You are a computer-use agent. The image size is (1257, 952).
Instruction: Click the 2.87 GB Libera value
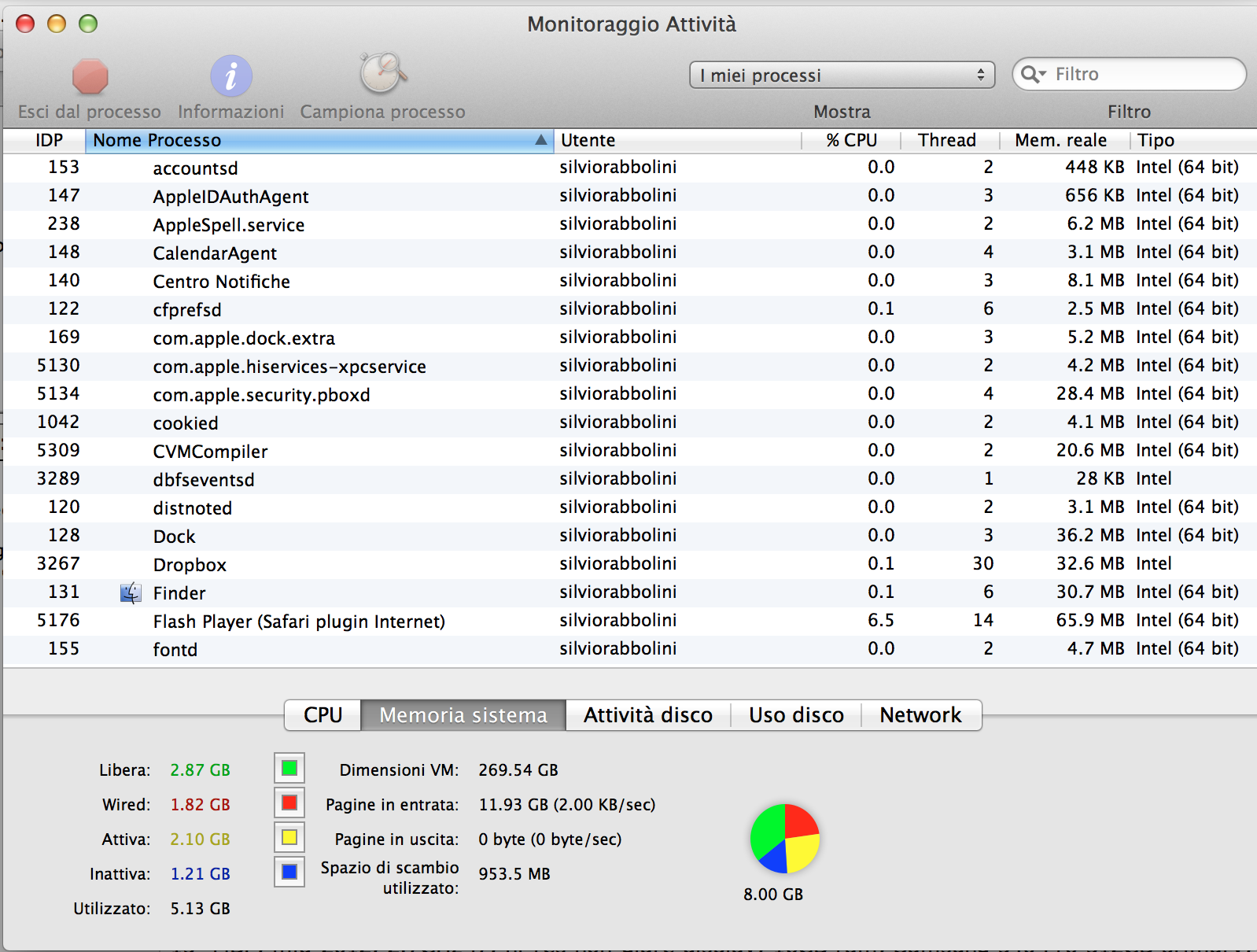tap(201, 770)
